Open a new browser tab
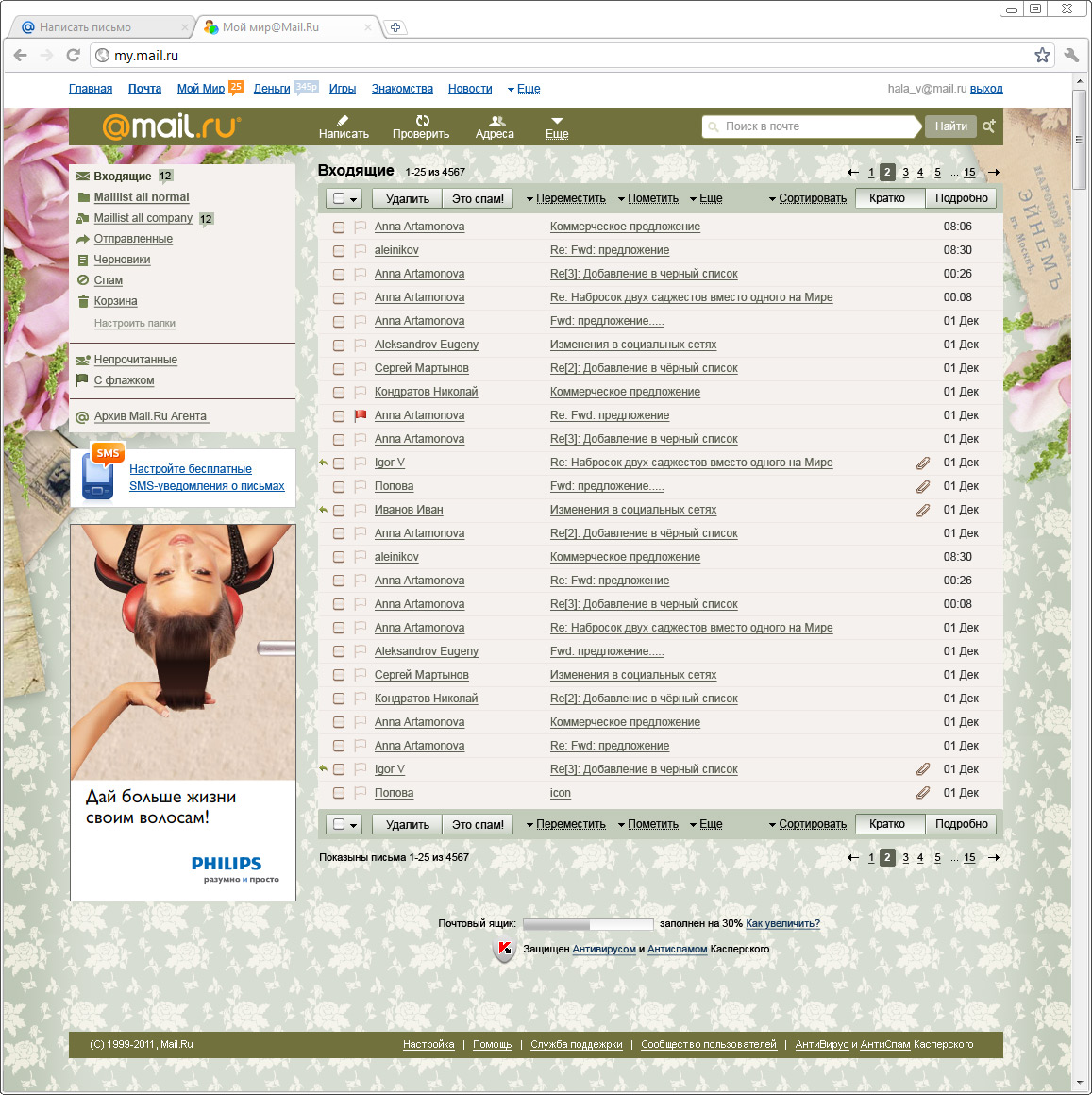Viewport: 1092px width, 1095px height. (395, 27)
